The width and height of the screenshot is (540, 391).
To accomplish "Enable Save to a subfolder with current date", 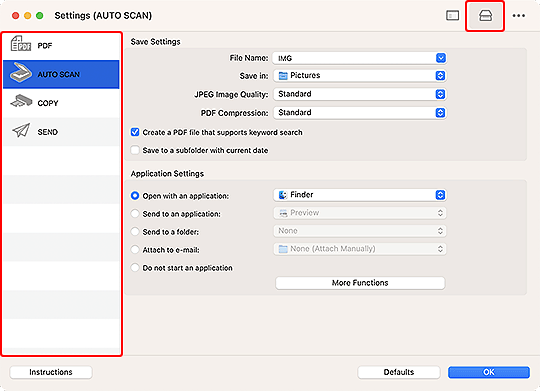I will pos(135,150).
